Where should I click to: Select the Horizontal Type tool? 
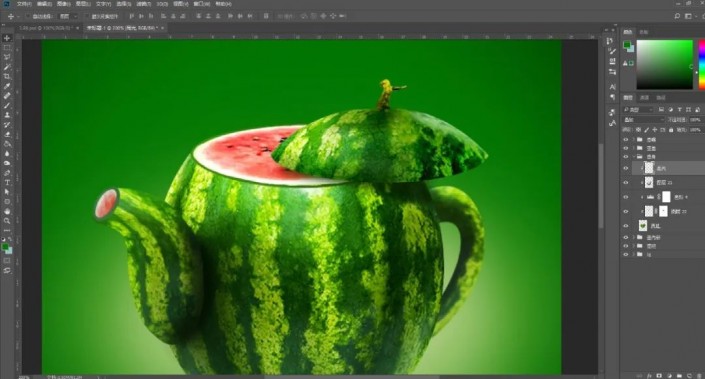click(x=7, y=183)
